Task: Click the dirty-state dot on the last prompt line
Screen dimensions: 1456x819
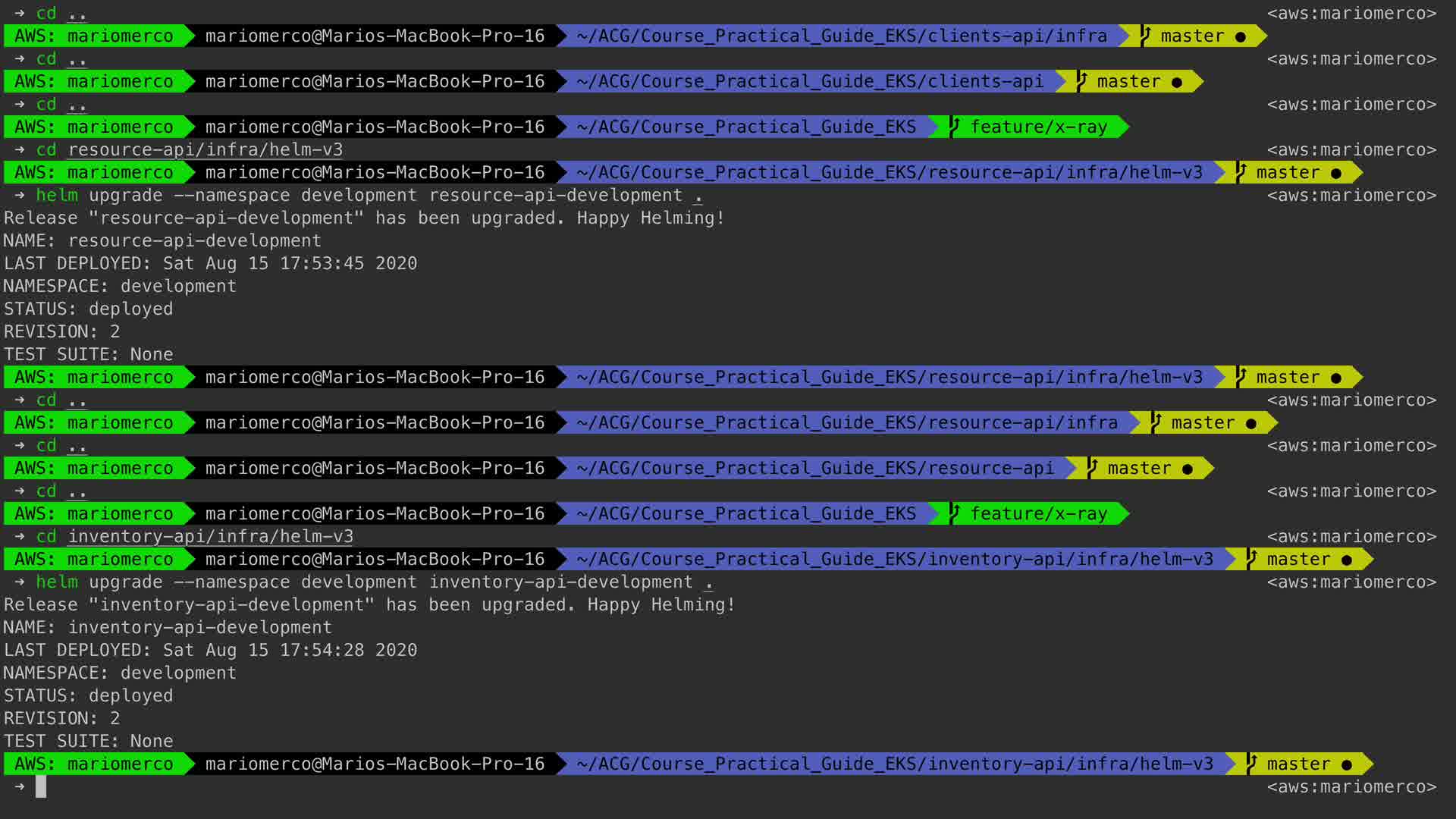Action: click(1347, 764)
